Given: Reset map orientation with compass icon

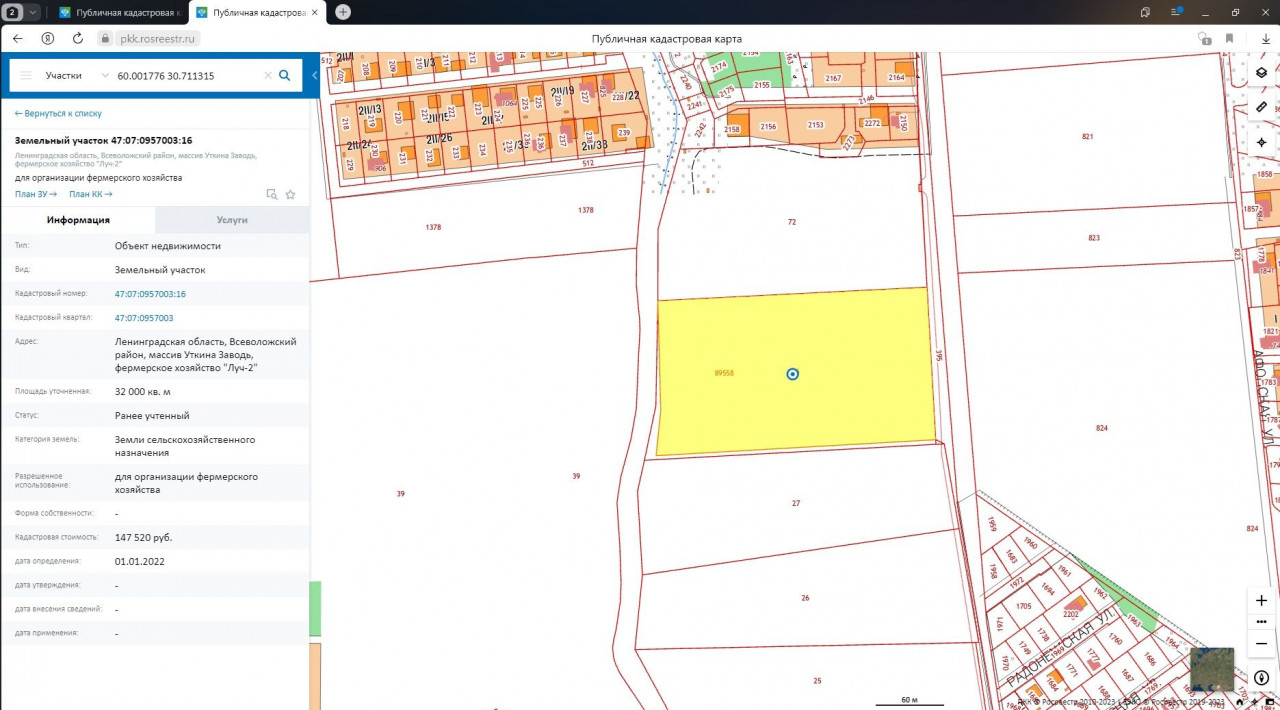Looking at the screenshot, I should pos(1261,678).
